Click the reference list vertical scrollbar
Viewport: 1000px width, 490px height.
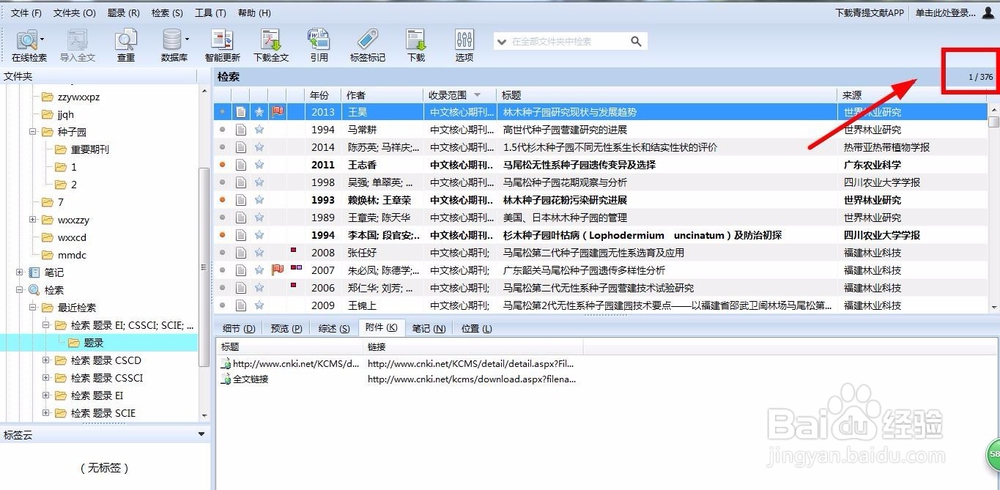[x=994, y=122]
